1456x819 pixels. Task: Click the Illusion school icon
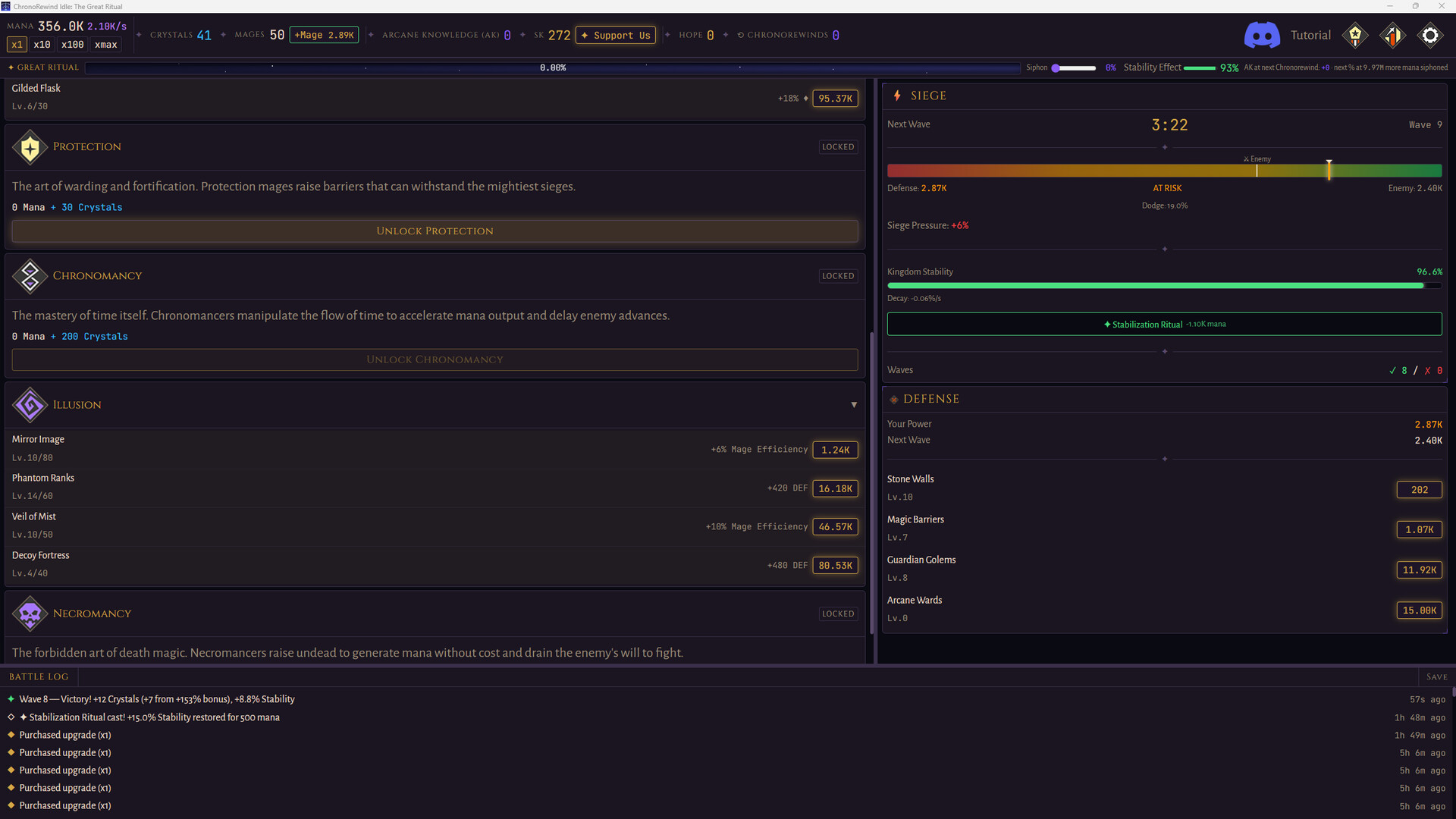(30, 405)
